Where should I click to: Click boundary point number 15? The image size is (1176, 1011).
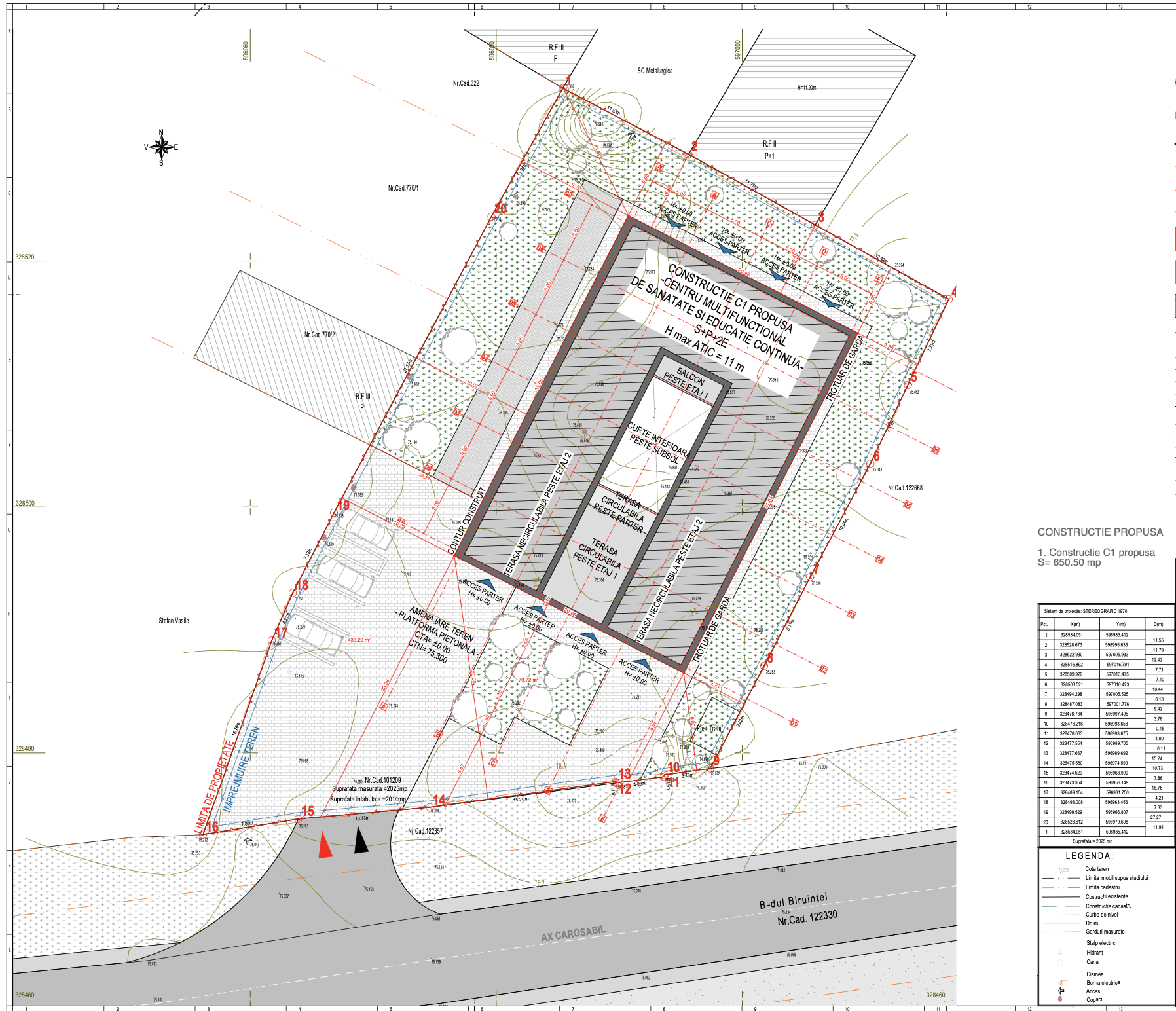click(308, 811)
